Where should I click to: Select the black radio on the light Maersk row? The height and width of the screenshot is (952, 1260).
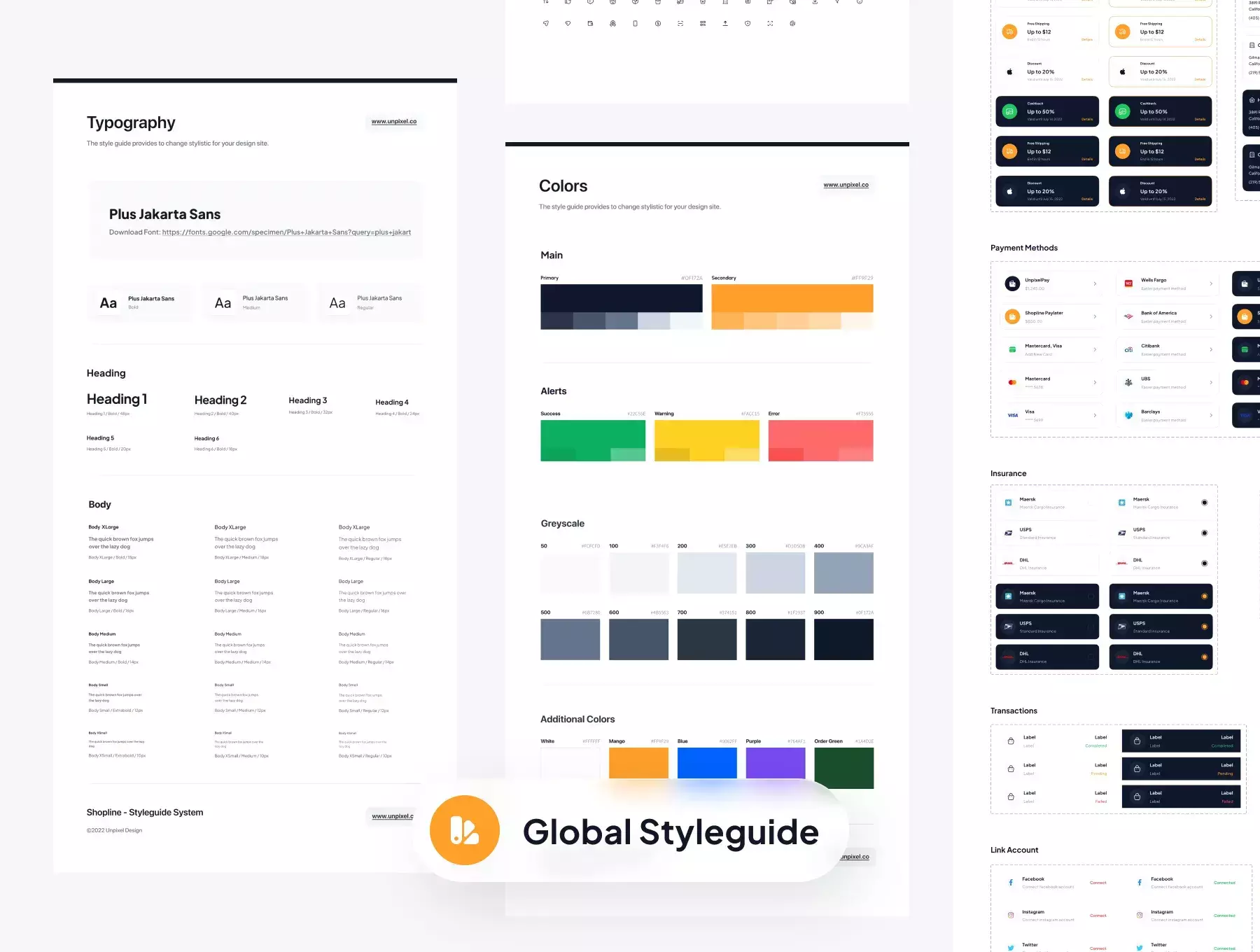tap(1205, 503)
